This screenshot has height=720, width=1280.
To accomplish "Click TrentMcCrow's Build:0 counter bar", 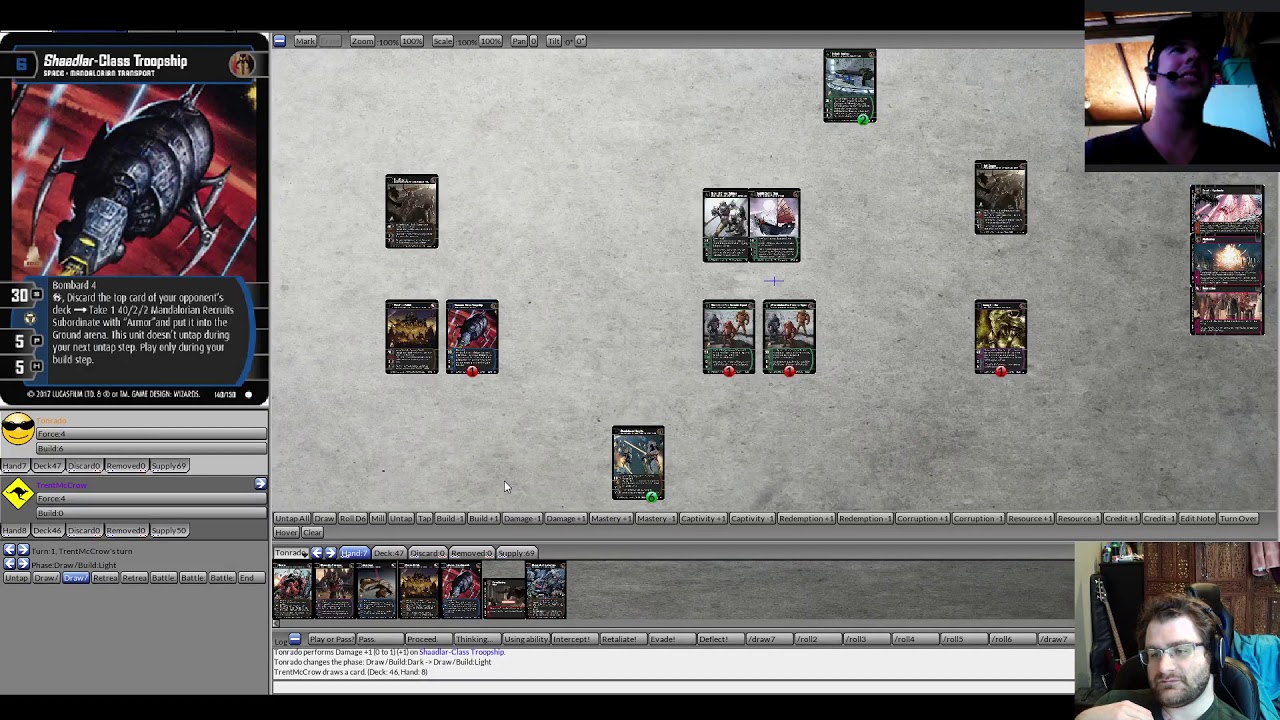I will (151, 513).
